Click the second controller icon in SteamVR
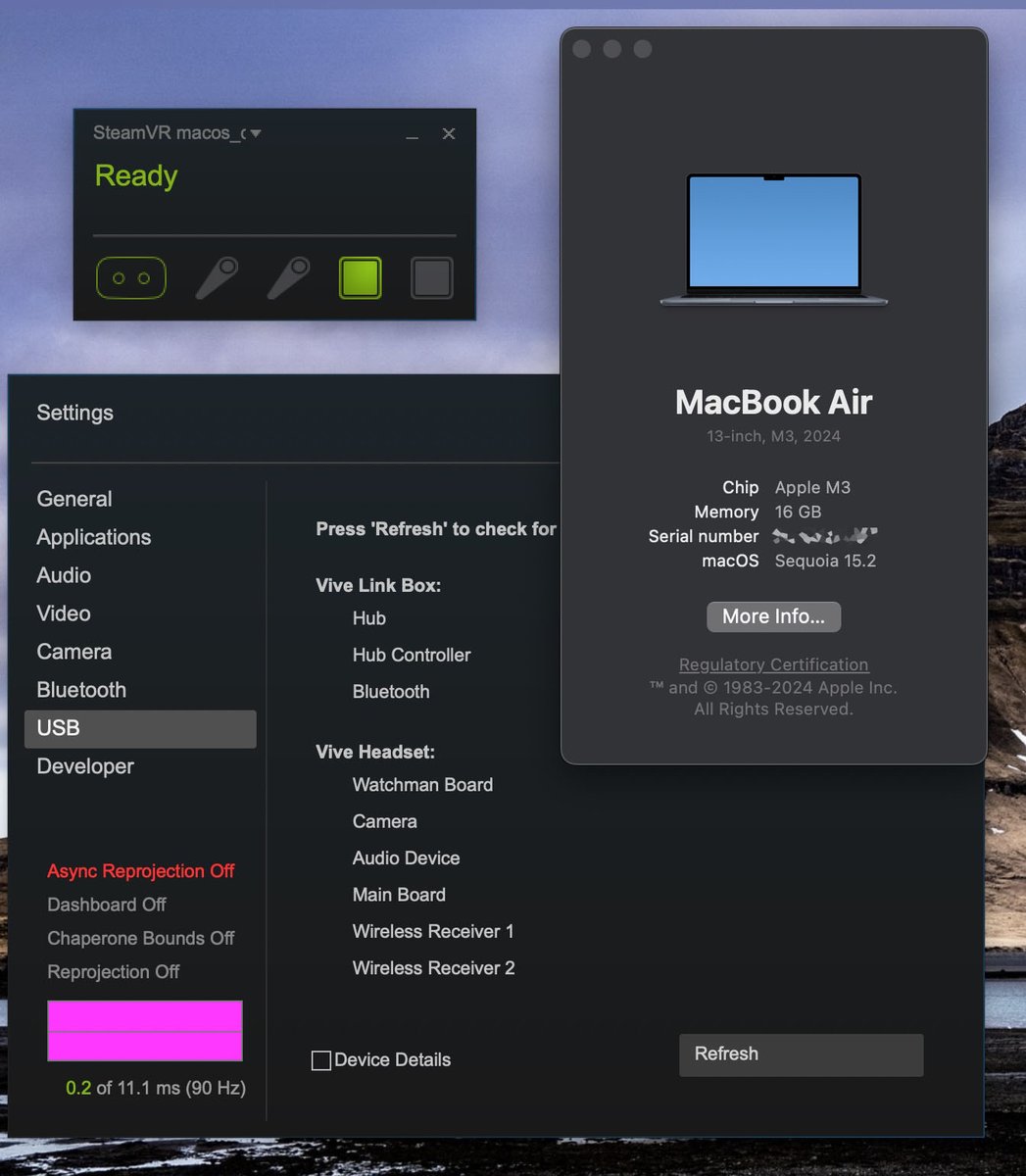Image resolution: width=1026 pixels, height=1176 pixels. click(289, 278)
